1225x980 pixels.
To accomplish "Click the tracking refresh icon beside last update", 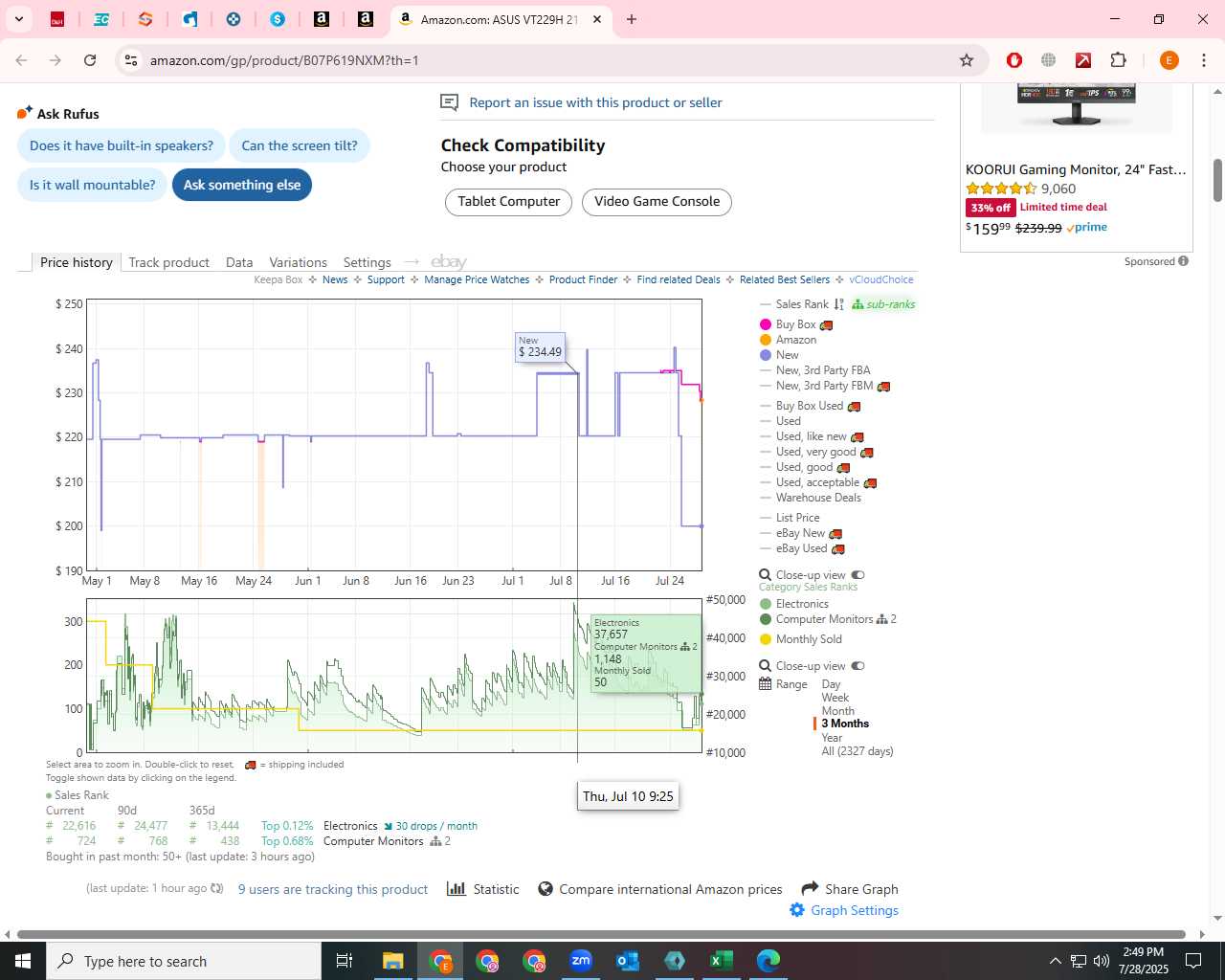I will click(217, 888).
